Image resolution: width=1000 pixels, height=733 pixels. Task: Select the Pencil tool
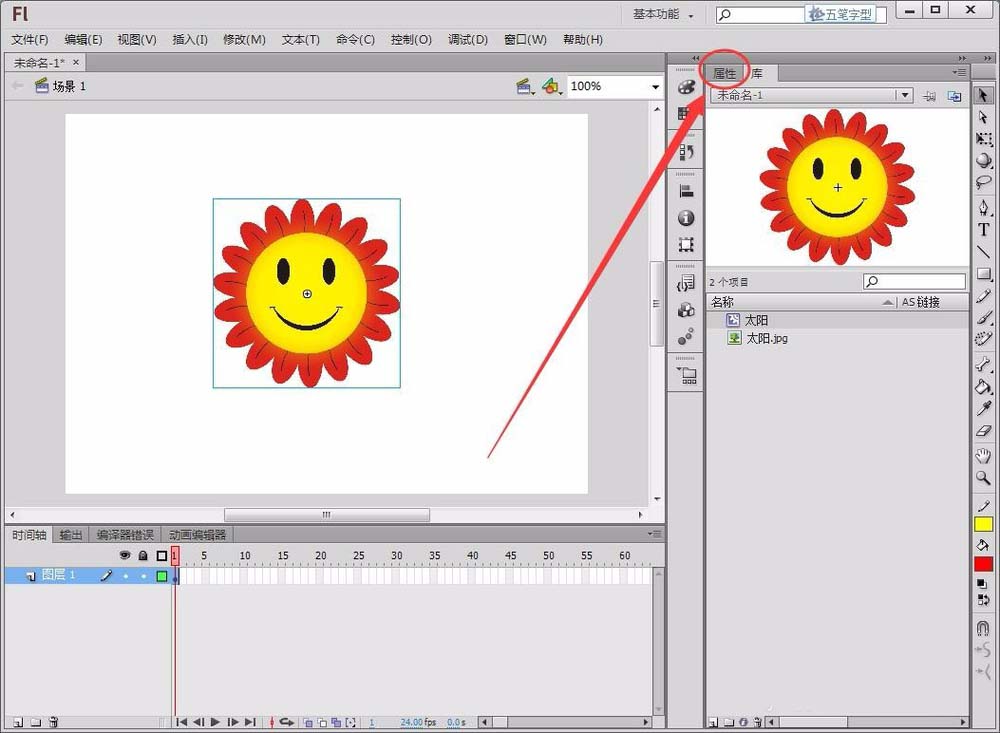coord(983,296)
